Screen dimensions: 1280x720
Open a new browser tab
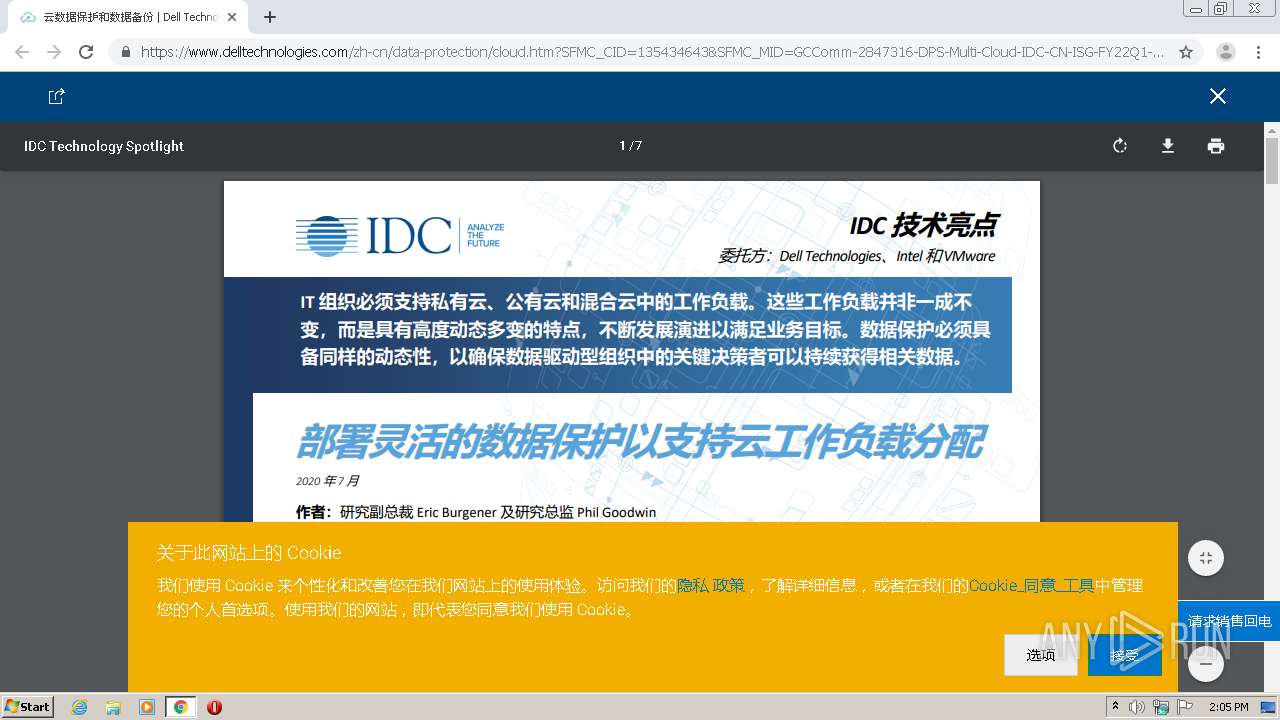(270, 17)
